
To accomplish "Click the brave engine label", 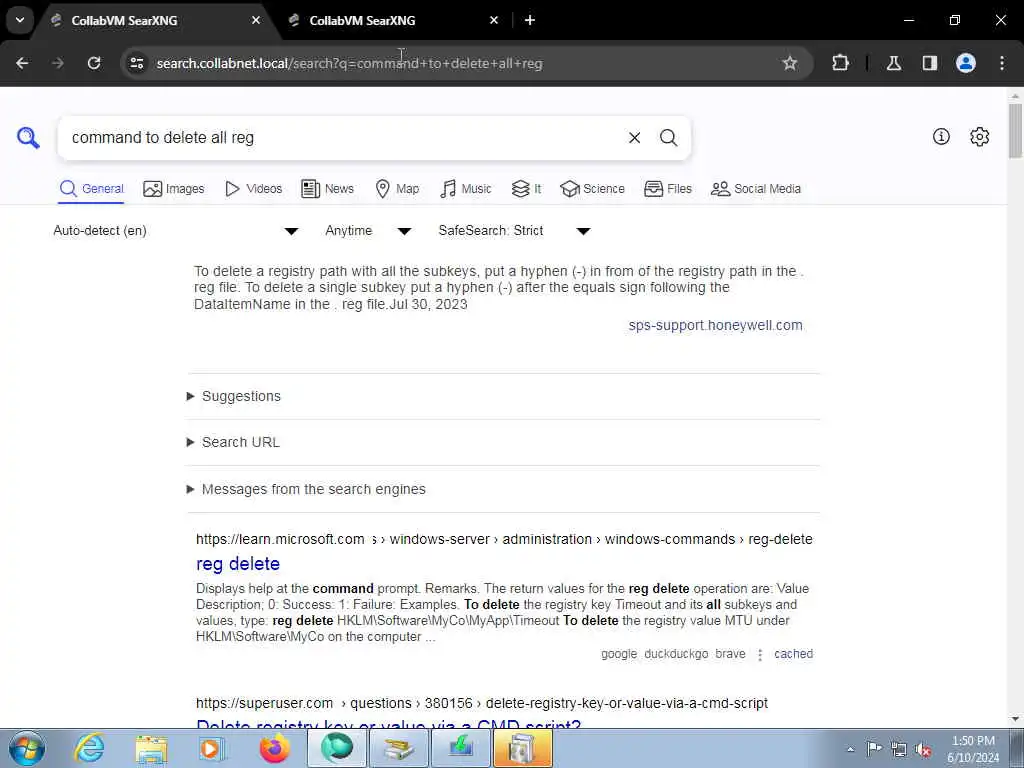I will [x=730, y=654].
